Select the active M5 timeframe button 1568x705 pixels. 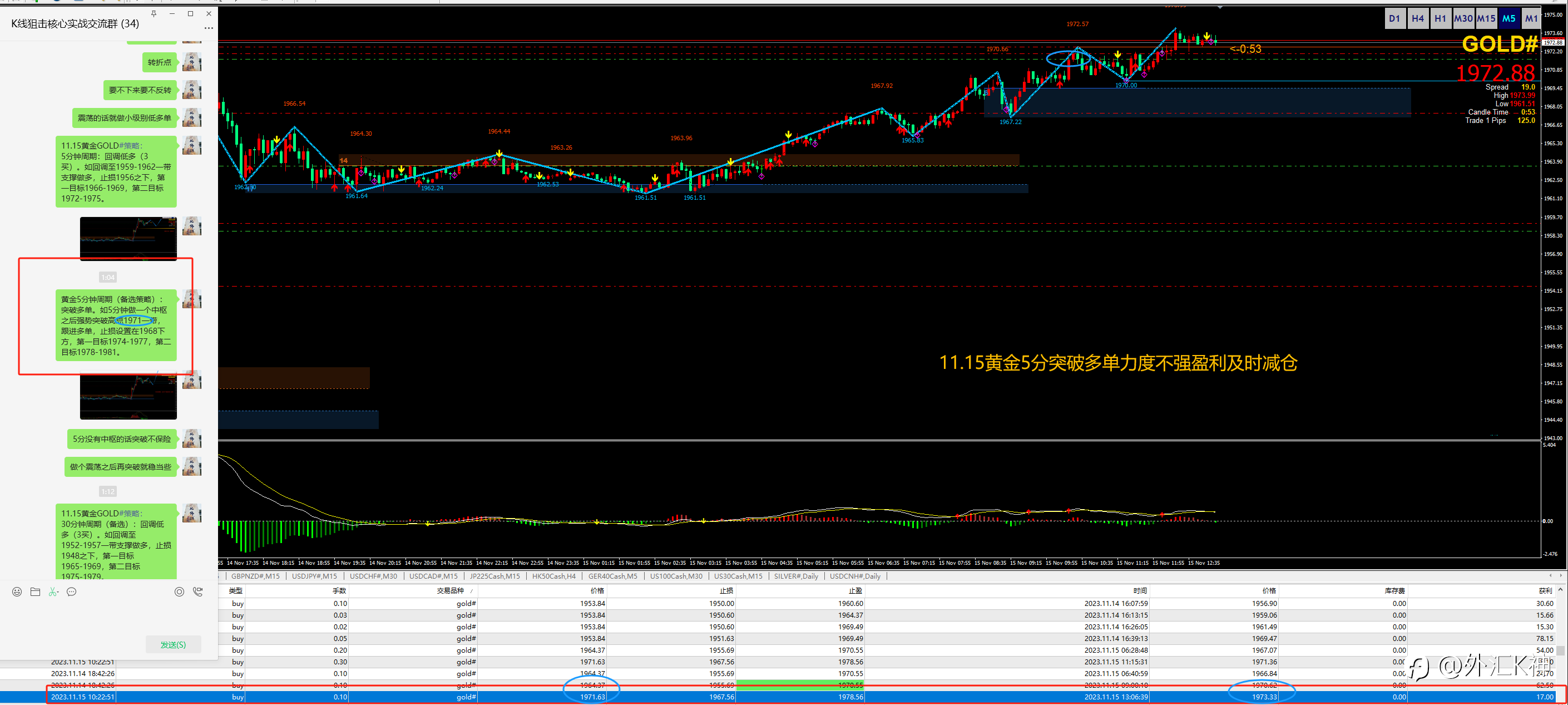[x=1509, y=18]
